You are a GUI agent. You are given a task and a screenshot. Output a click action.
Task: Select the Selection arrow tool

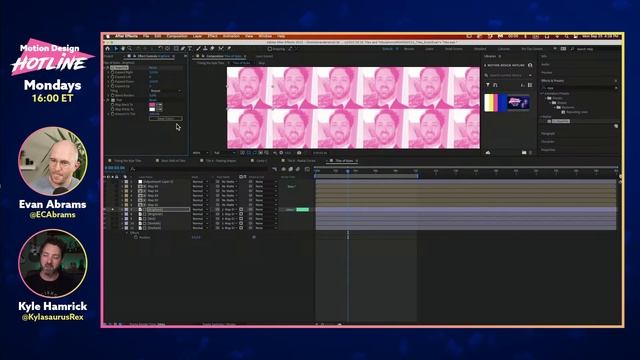click(116, 48)
